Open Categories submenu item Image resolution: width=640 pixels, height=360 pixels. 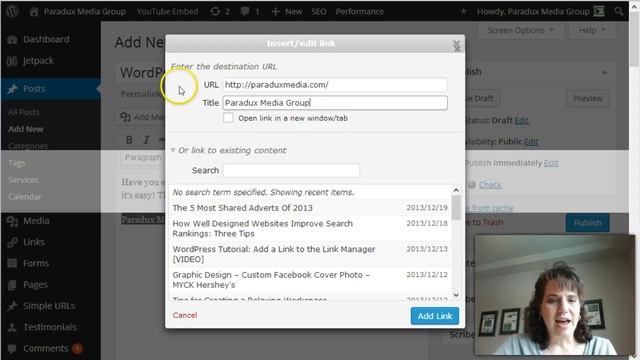(x=28, y=146)
